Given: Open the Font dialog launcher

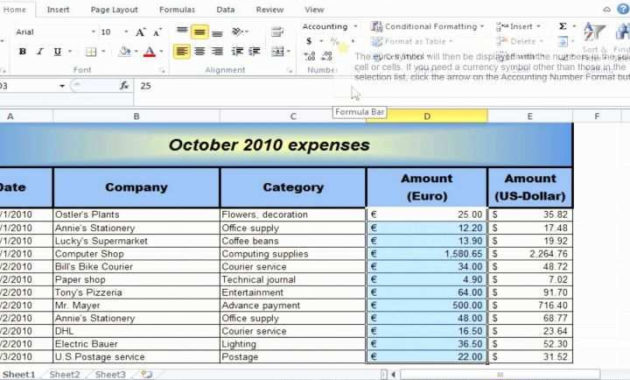Looking at the screenshot, I should [x=162, y=70].
